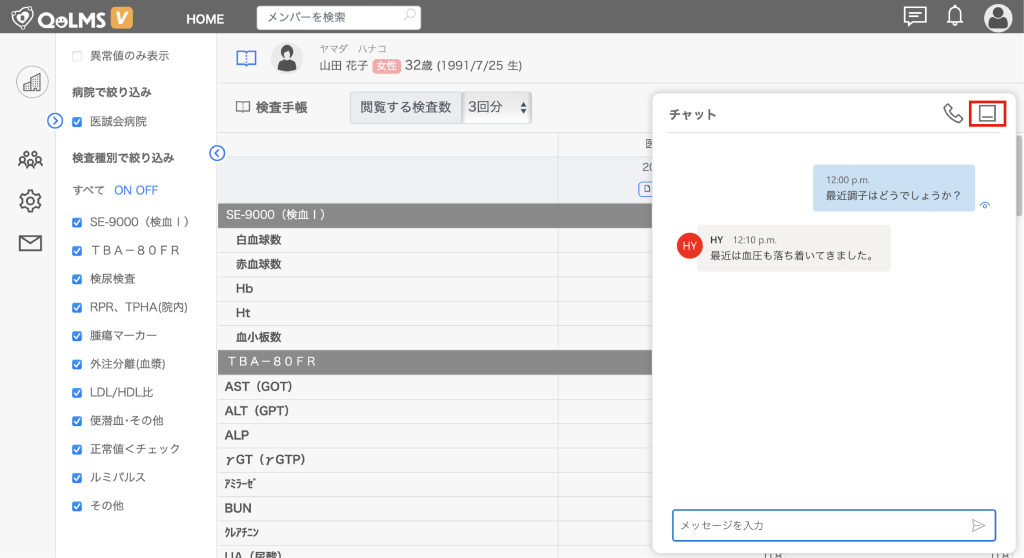Click the chat message icon in header
Image resolution: width=1024 pixels, height=558 pixels.
coord(914,16)
